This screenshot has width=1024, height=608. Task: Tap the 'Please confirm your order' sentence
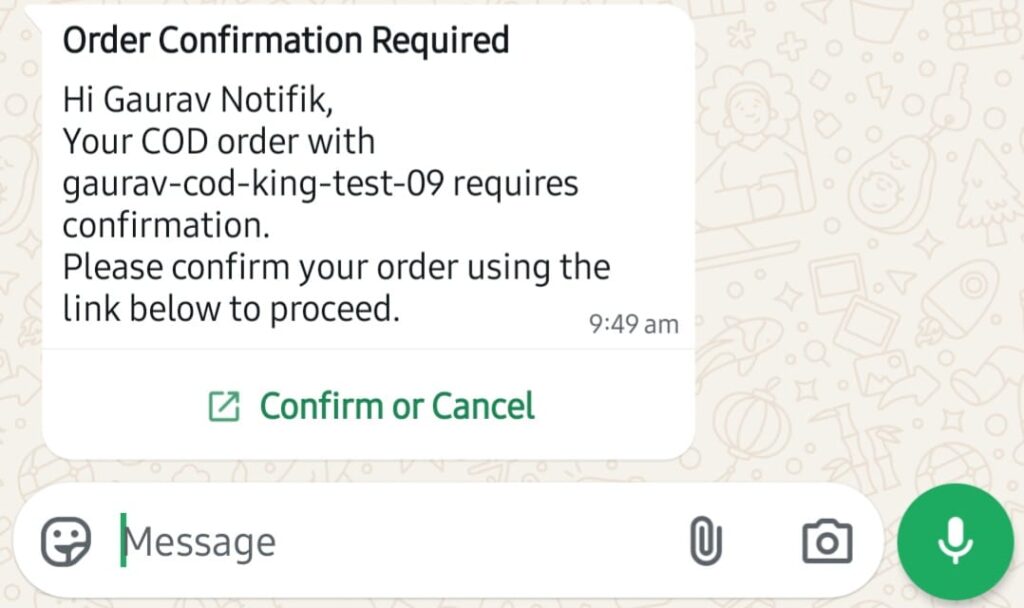click(x=336, y=268)
